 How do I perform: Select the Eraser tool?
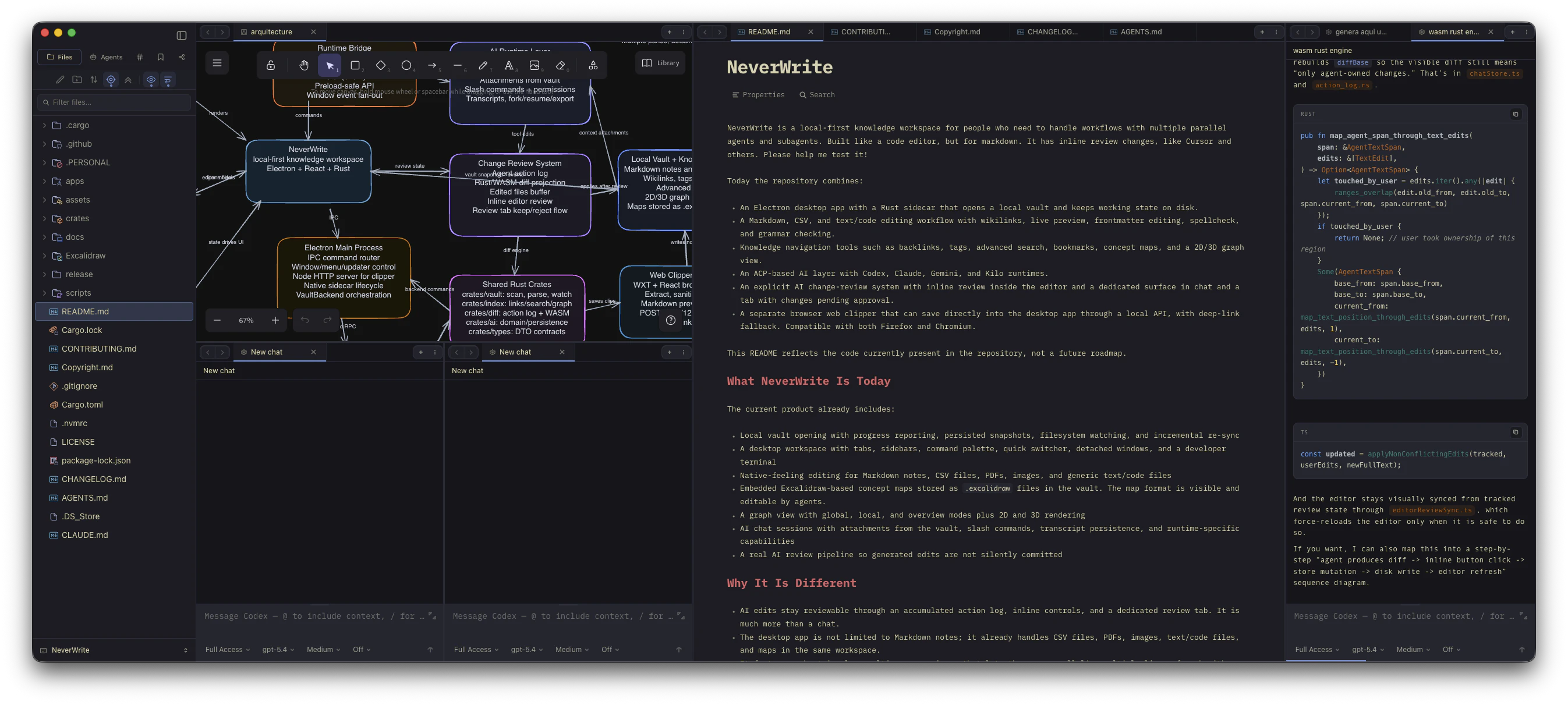[x=561, y=65]
